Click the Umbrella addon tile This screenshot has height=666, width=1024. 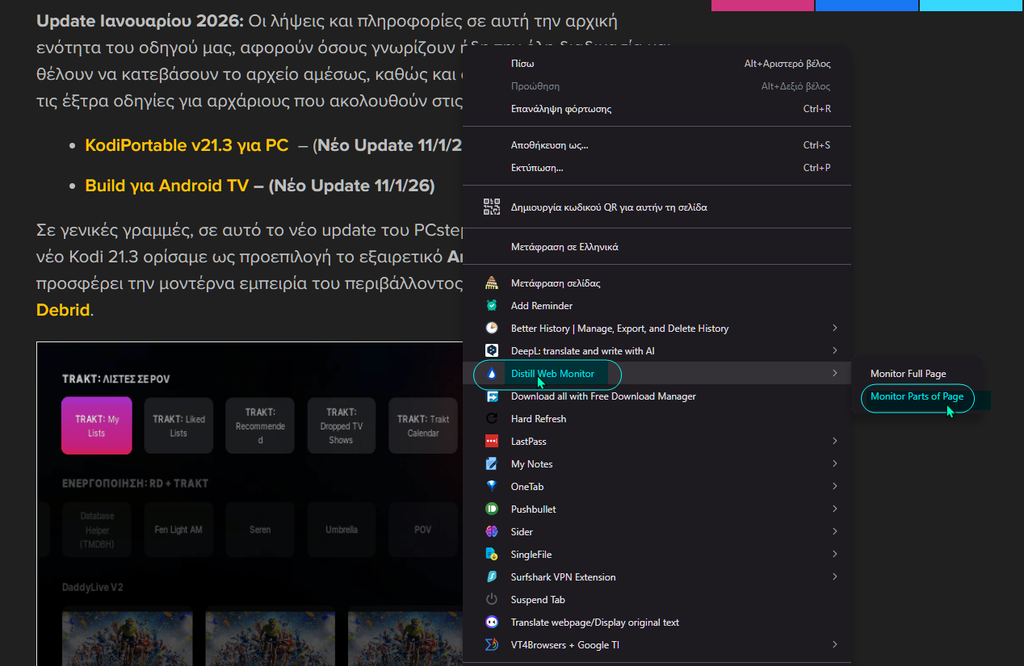(341, 530)
